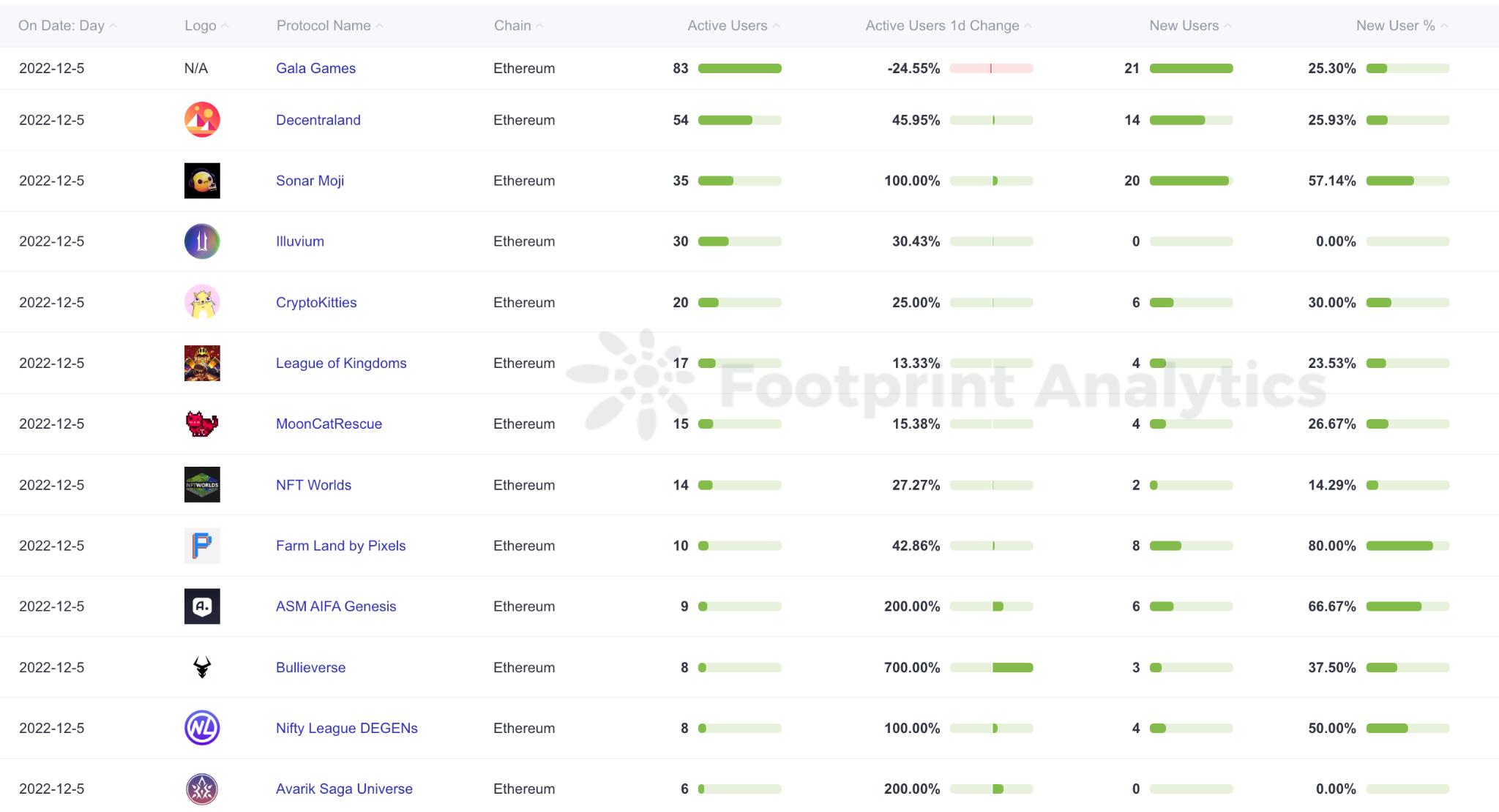The height and width of the screenshot is (812, 1499).
Task: Click Ethereum chain cell for Bullieverse
Action: tap(524, 667)
